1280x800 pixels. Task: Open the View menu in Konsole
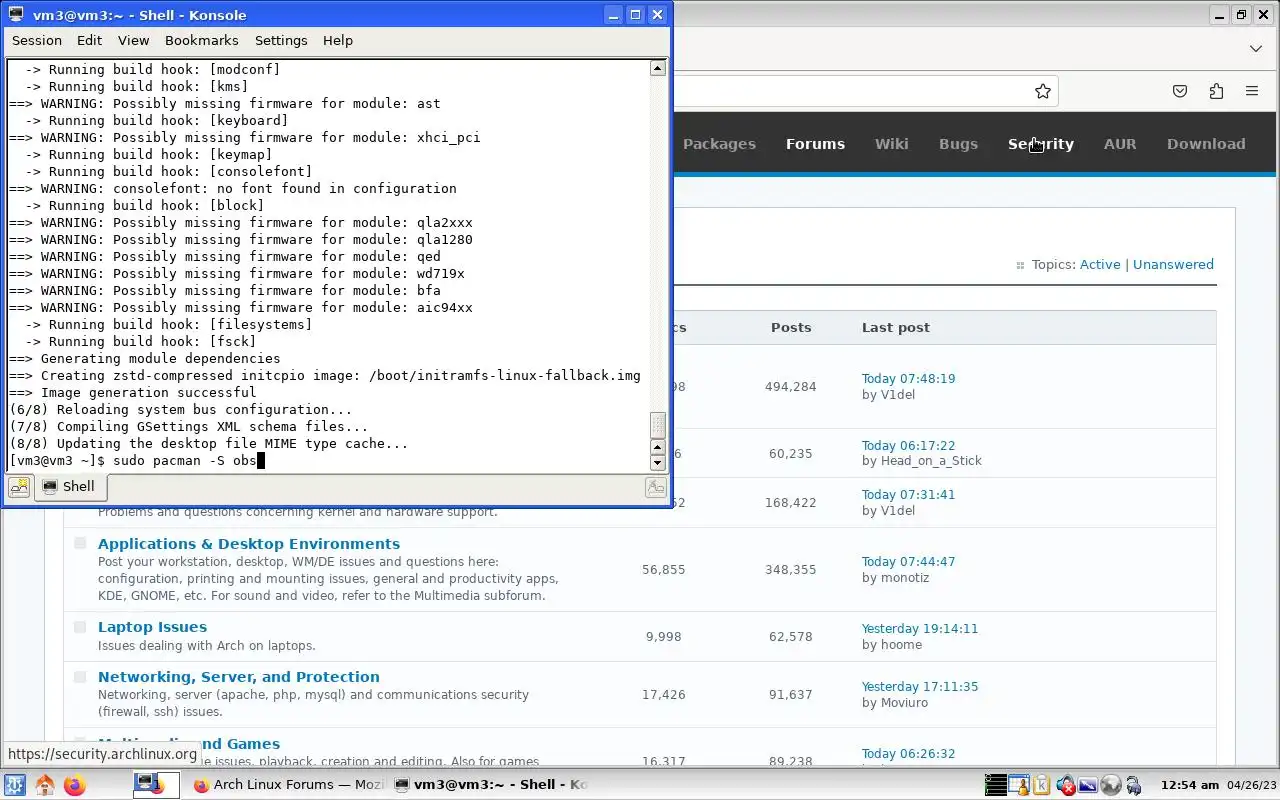click(133, 40)
